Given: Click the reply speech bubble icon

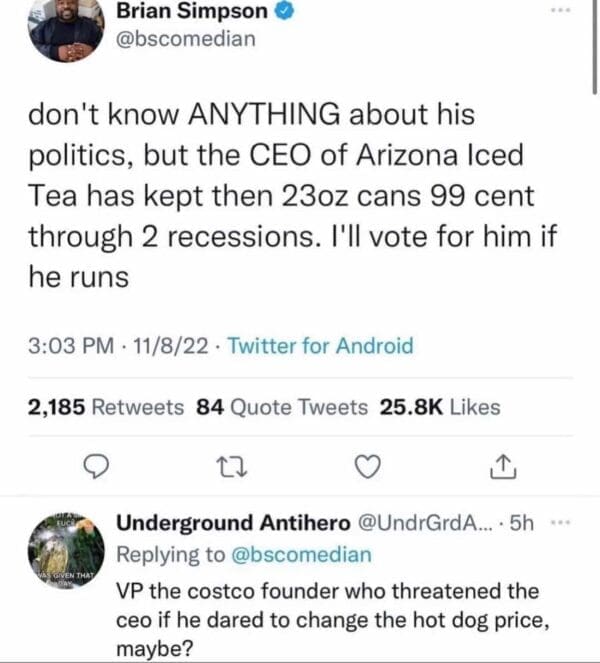Looking at the screenshot, I should 98,465.
